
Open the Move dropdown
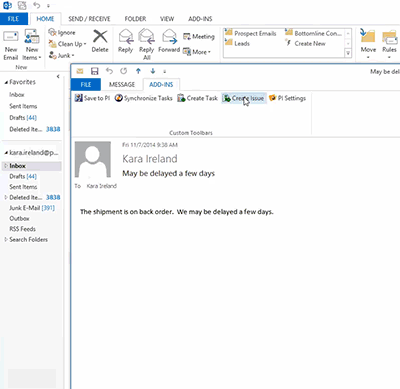pos(368,45)
